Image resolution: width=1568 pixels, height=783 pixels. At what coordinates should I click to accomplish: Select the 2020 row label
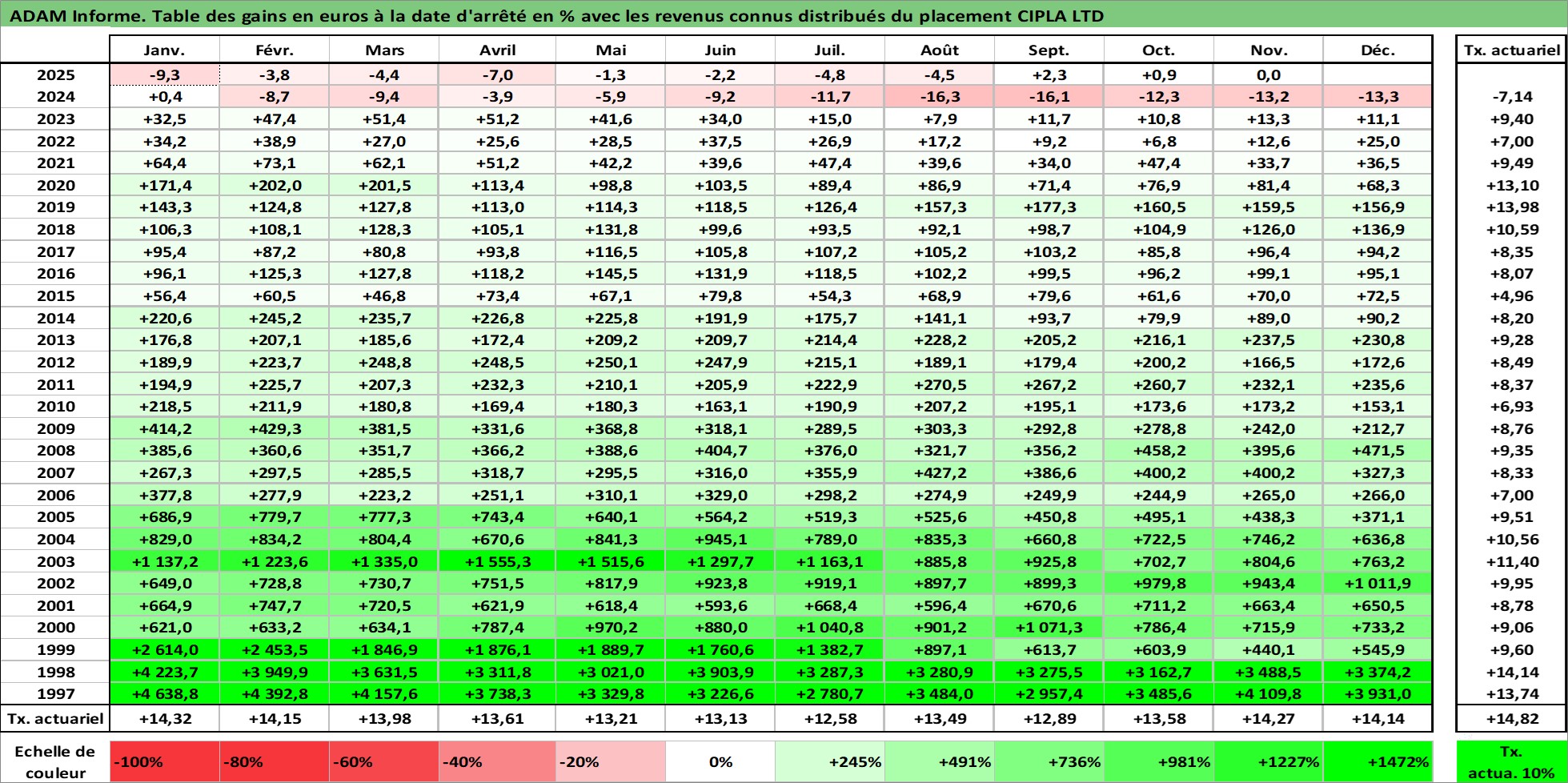pyautogui.click(x=55, y=185)
